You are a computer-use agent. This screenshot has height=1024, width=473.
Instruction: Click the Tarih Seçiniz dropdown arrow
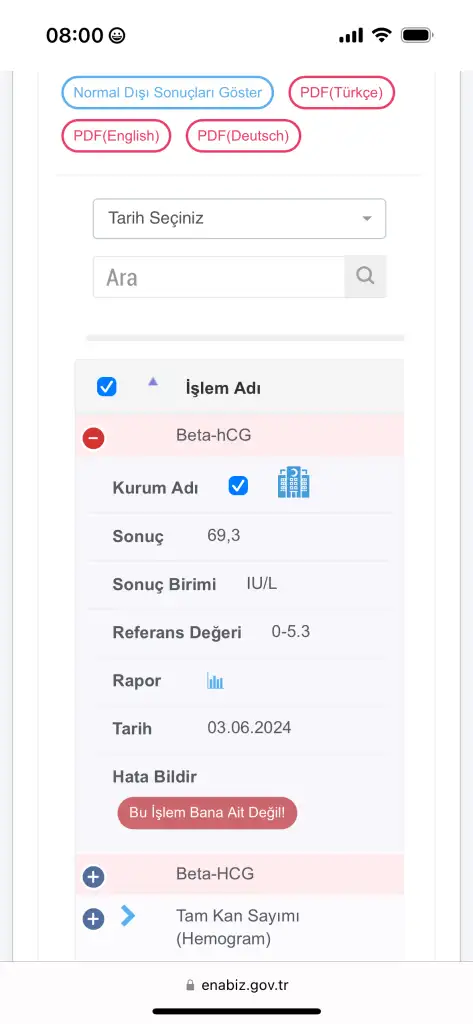pos(367,219)
